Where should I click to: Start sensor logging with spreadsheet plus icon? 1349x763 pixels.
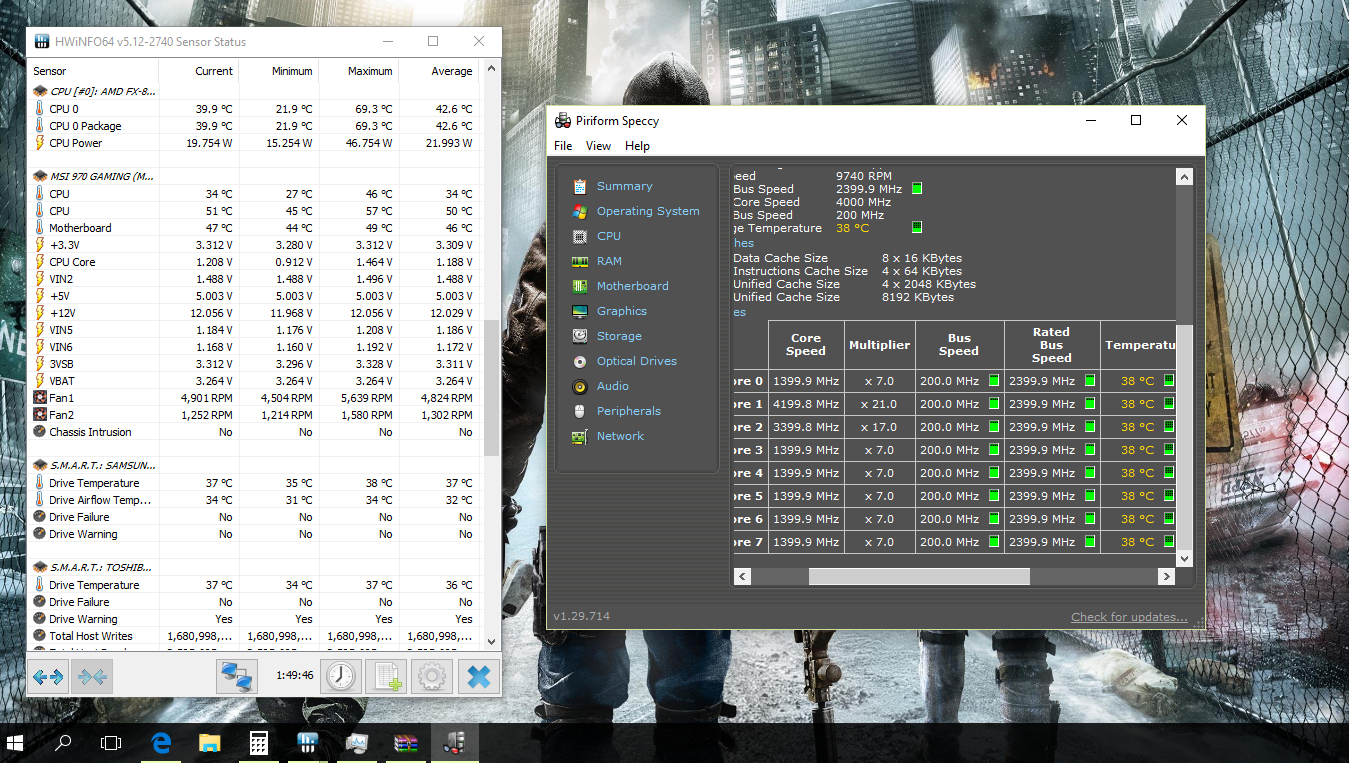(x=387, y=677)
